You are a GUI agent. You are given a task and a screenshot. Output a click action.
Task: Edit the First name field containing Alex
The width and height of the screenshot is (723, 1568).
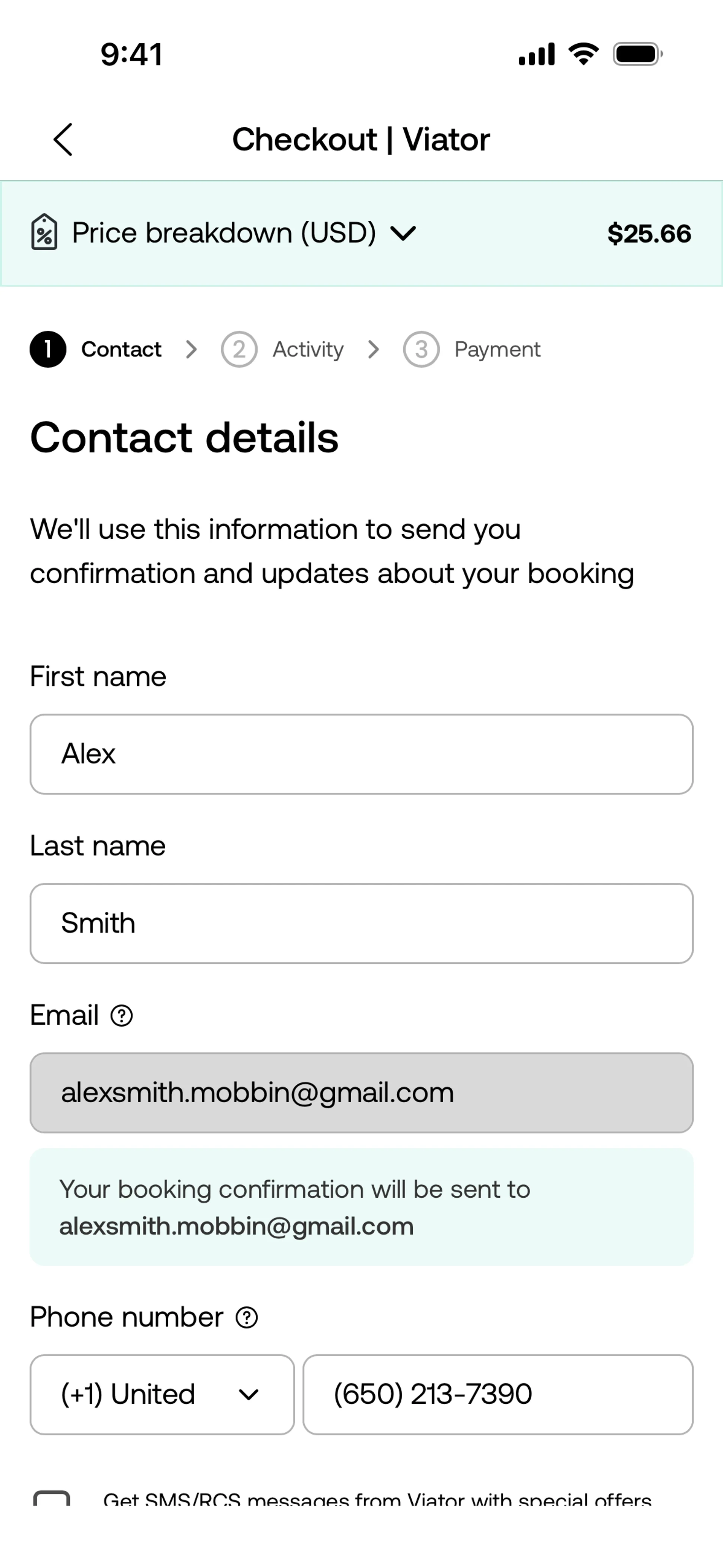point(361,754)
